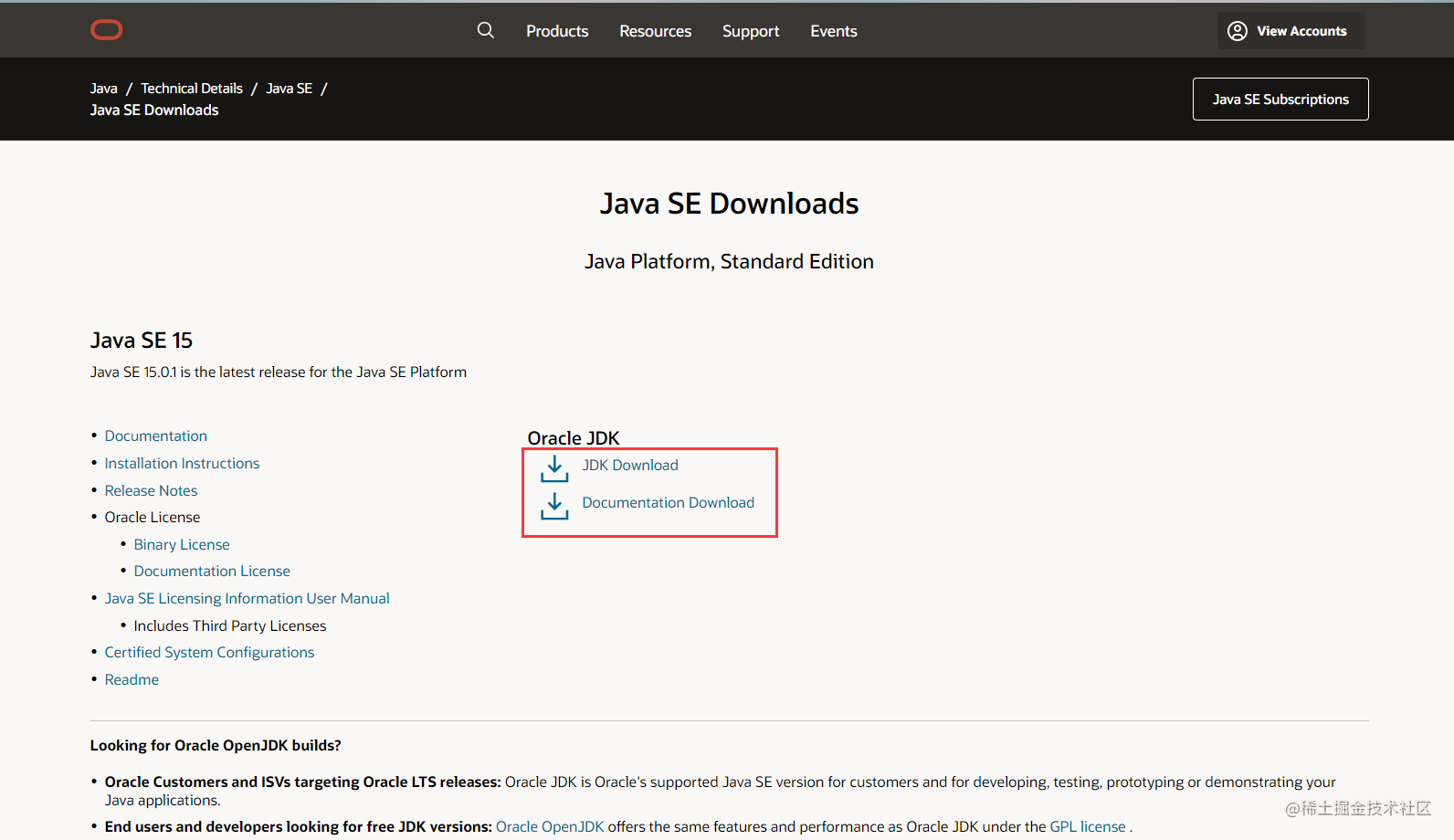View the Release Notes link
Image resolution: width=1454 pixels, height=840 pixels.
[151, 490]
